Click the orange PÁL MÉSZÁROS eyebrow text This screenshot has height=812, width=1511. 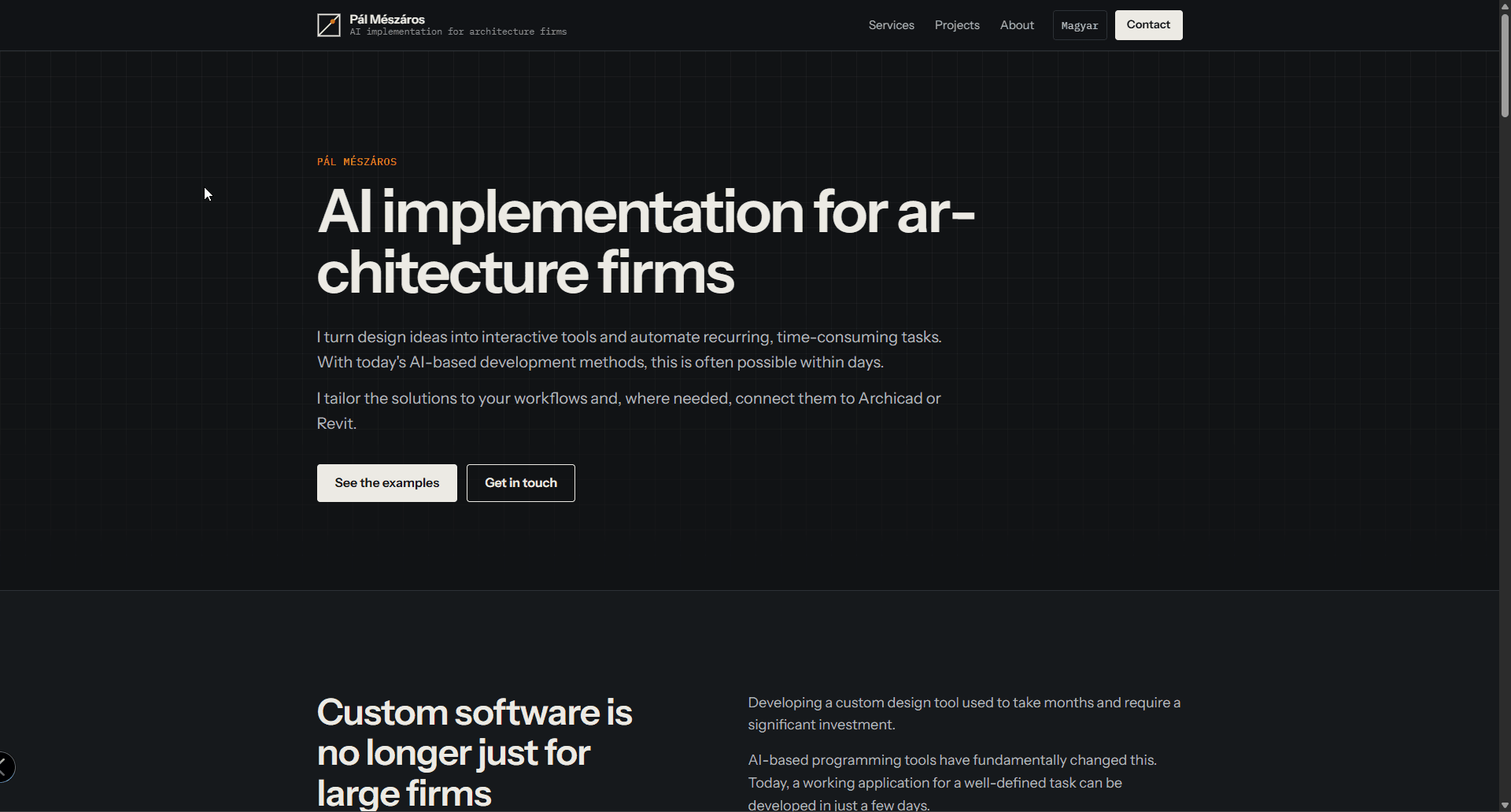click(x=357, y=161)
